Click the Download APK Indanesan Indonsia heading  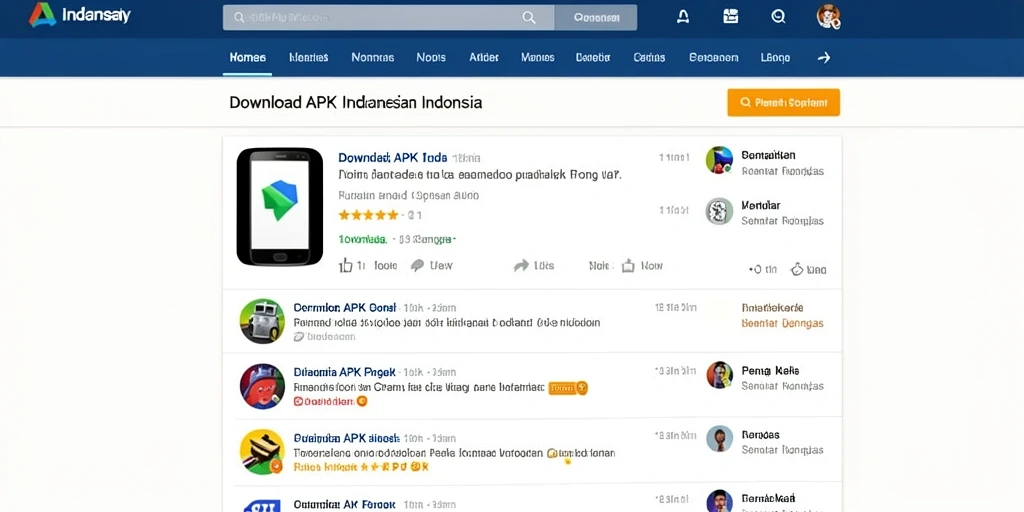[355, 103]
